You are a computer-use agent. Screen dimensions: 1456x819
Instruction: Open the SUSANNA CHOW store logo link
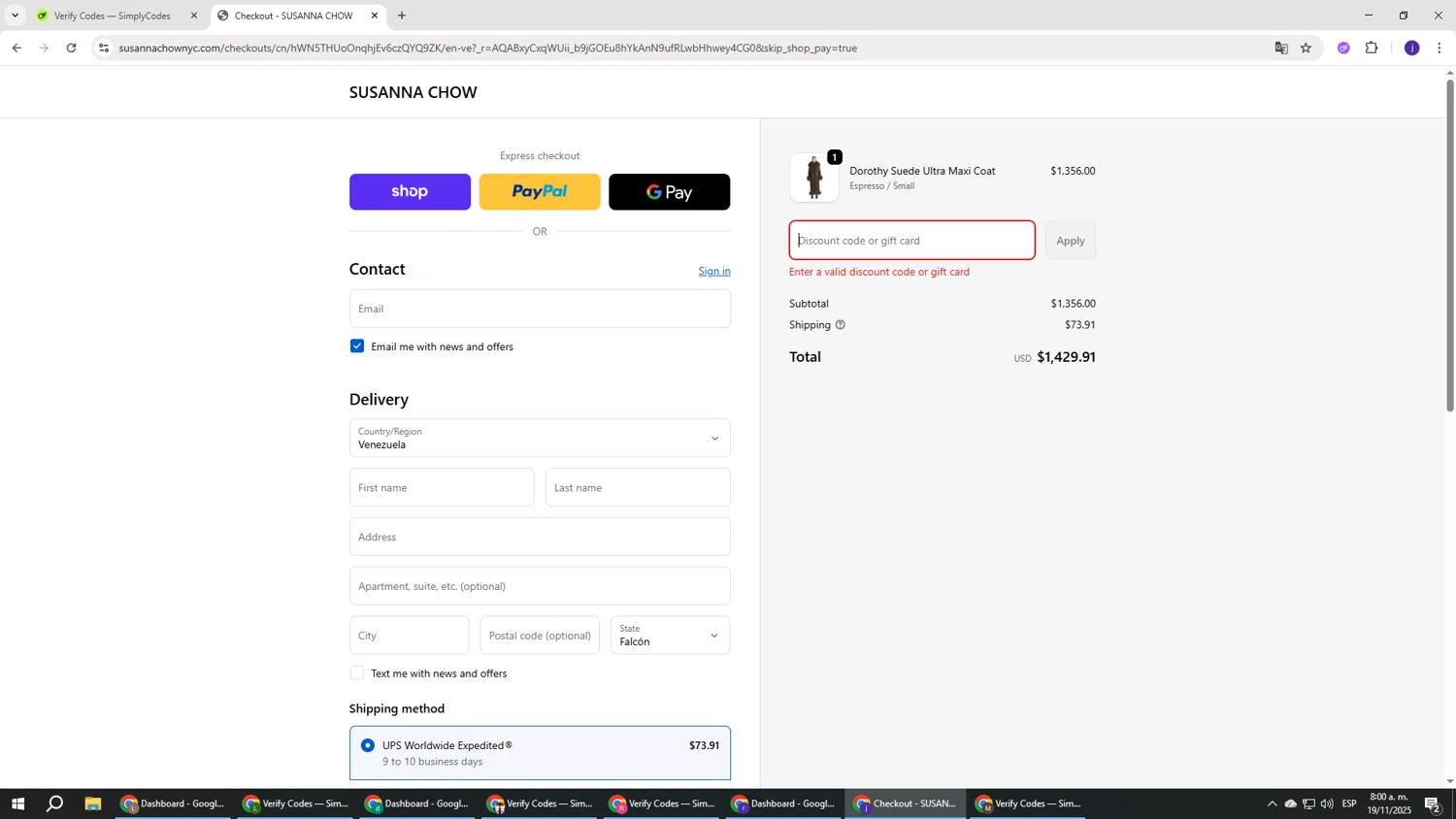point(413,92)
